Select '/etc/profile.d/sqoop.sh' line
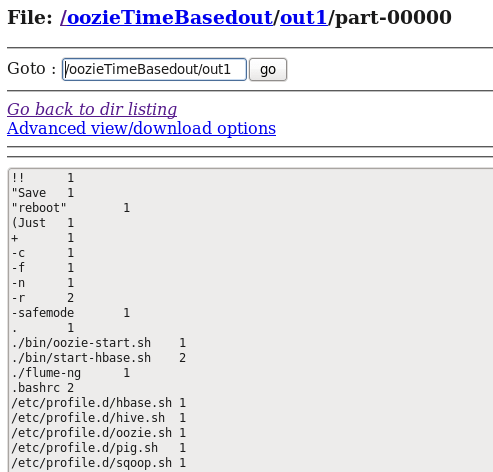Image resolution: width=493 pixels, height=472 pixels. [x=99, y=463]
